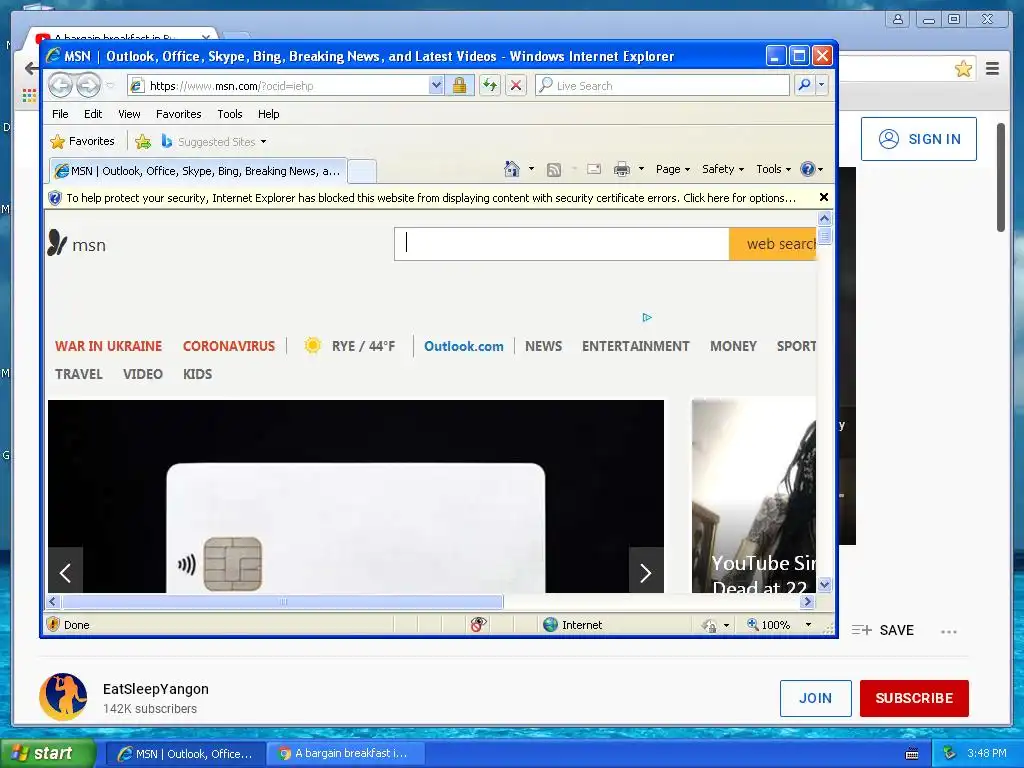Click the JOIN button
The width and height of the screenshot is (1024, 768).
click(x=816, y=698)
